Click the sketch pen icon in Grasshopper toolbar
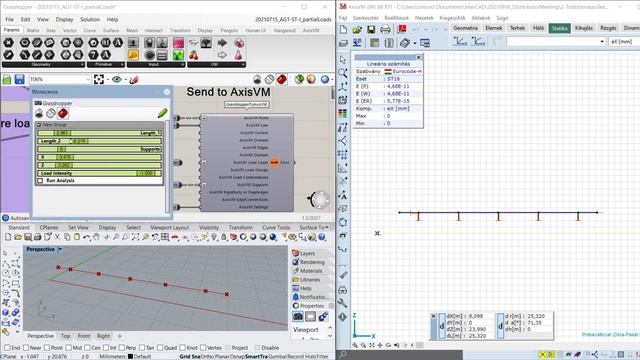The image size is (640, 360). [x=133, y=80]
